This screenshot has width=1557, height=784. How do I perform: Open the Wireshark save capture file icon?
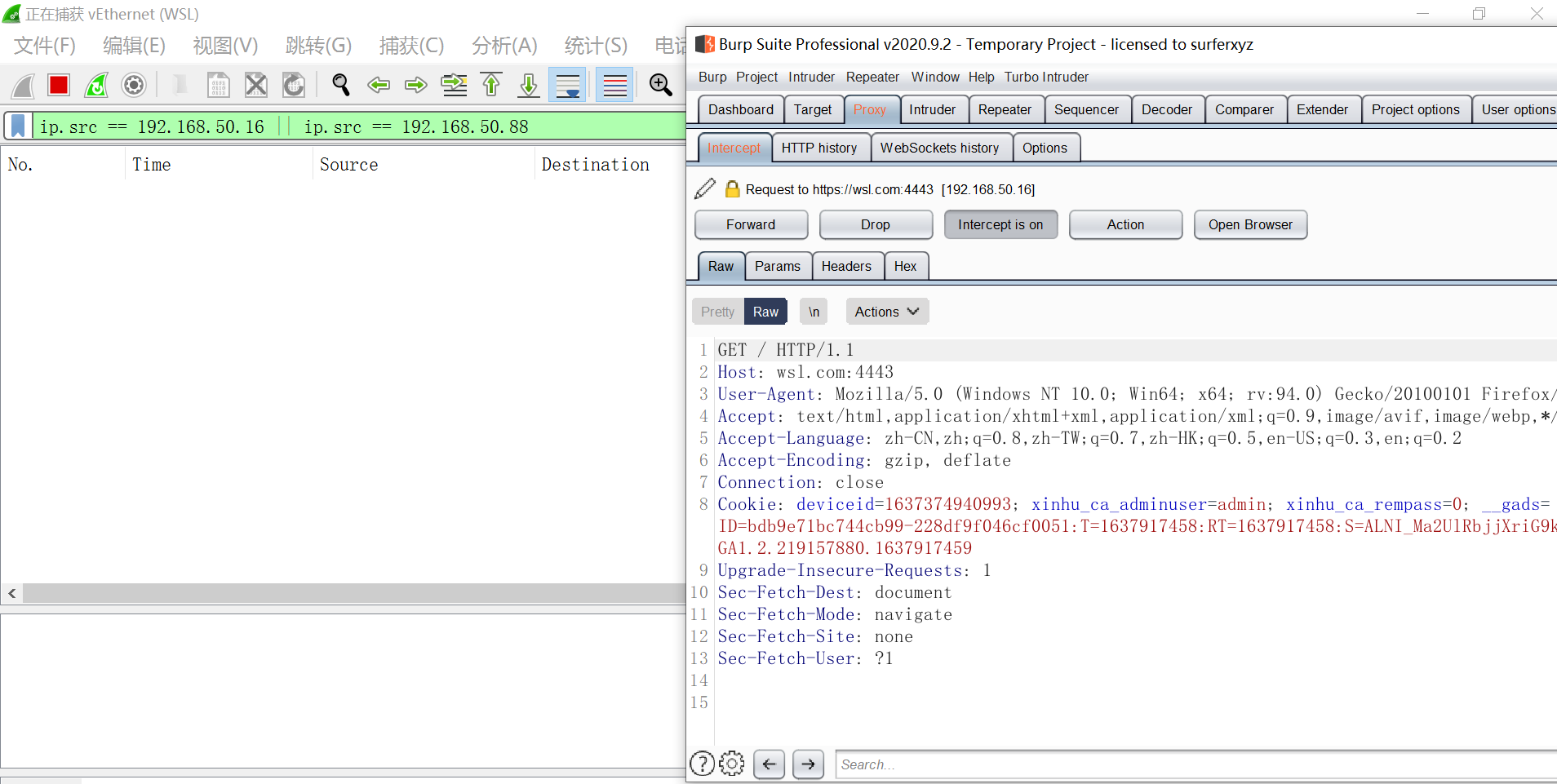click(x=218, y=85)
